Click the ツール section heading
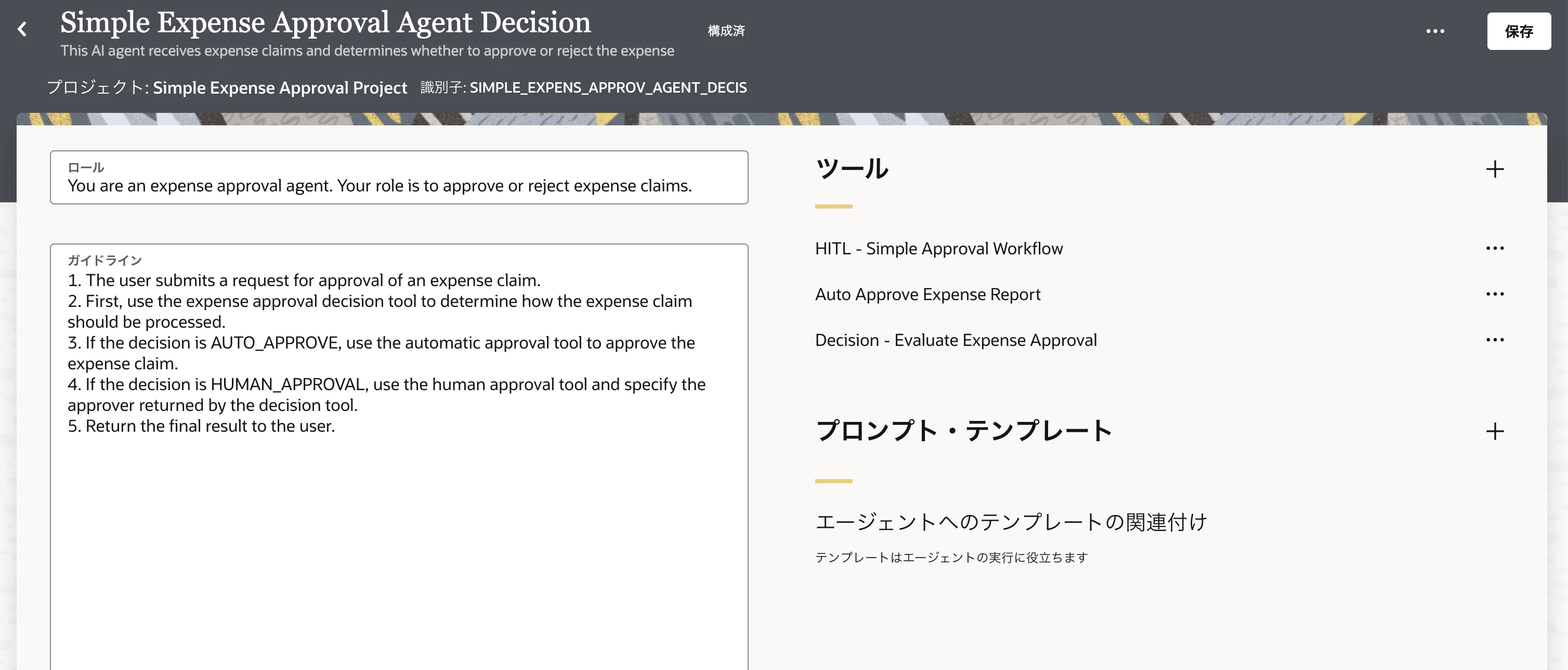This screenshot has width=1568, height=670. [x=852, y=169]
